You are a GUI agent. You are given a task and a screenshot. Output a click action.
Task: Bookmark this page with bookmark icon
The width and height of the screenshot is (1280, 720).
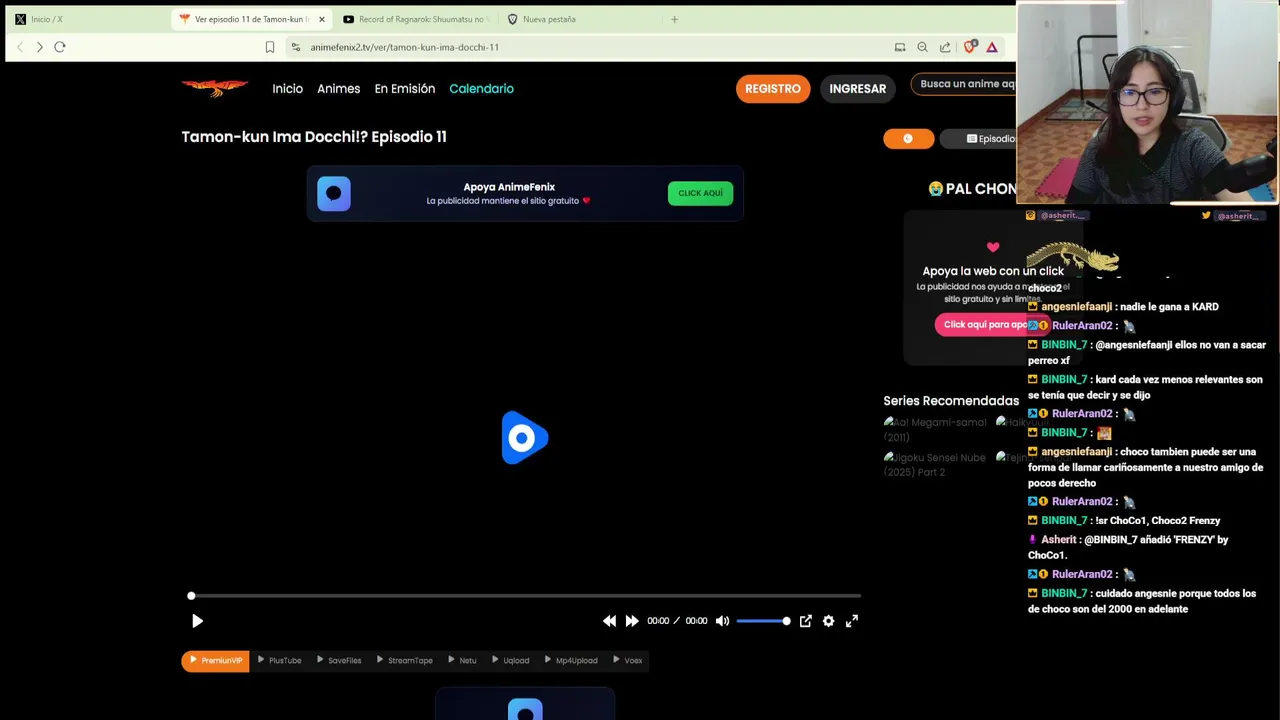coord(270,47)
